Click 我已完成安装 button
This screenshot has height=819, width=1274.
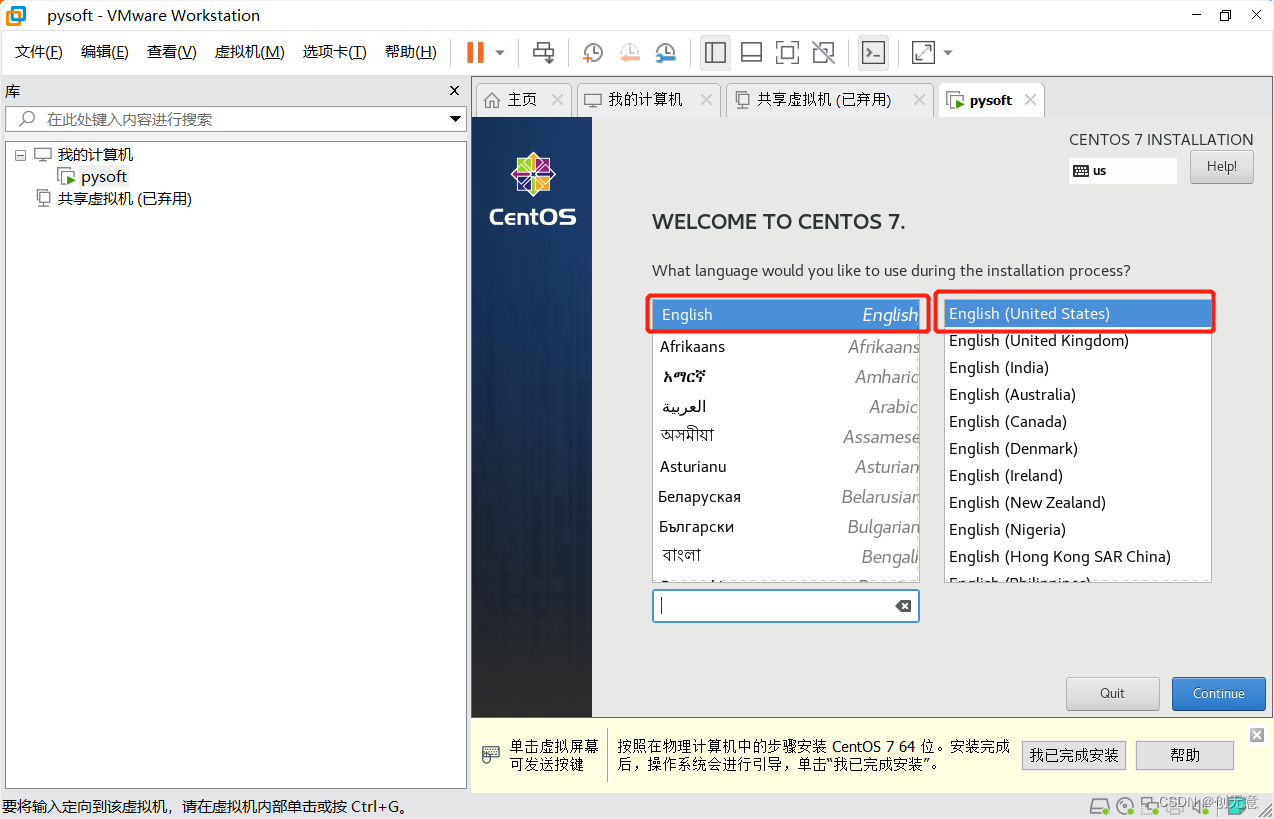pos(1074,755)
